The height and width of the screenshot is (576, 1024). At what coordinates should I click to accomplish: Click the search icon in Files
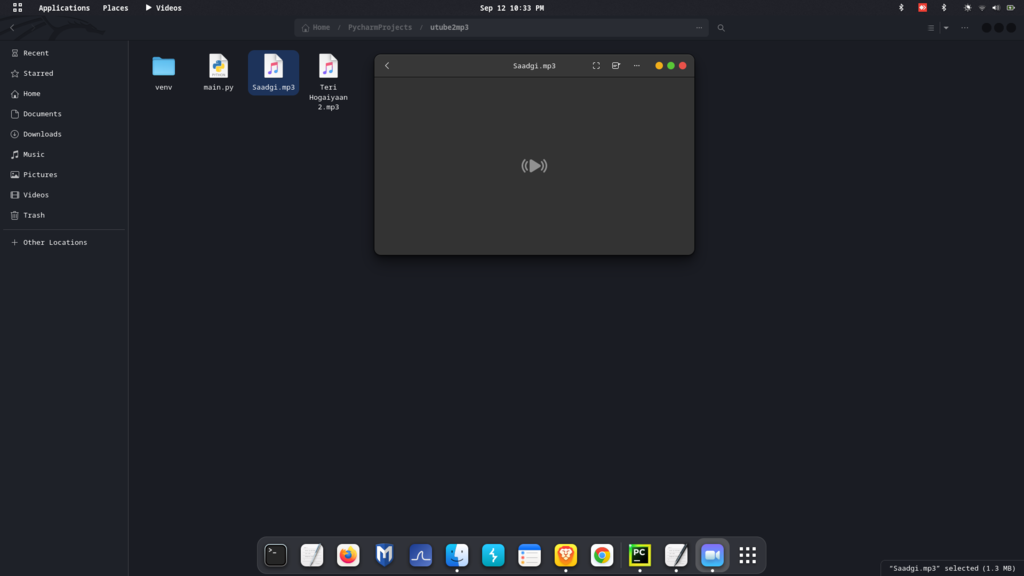point(721,28)
